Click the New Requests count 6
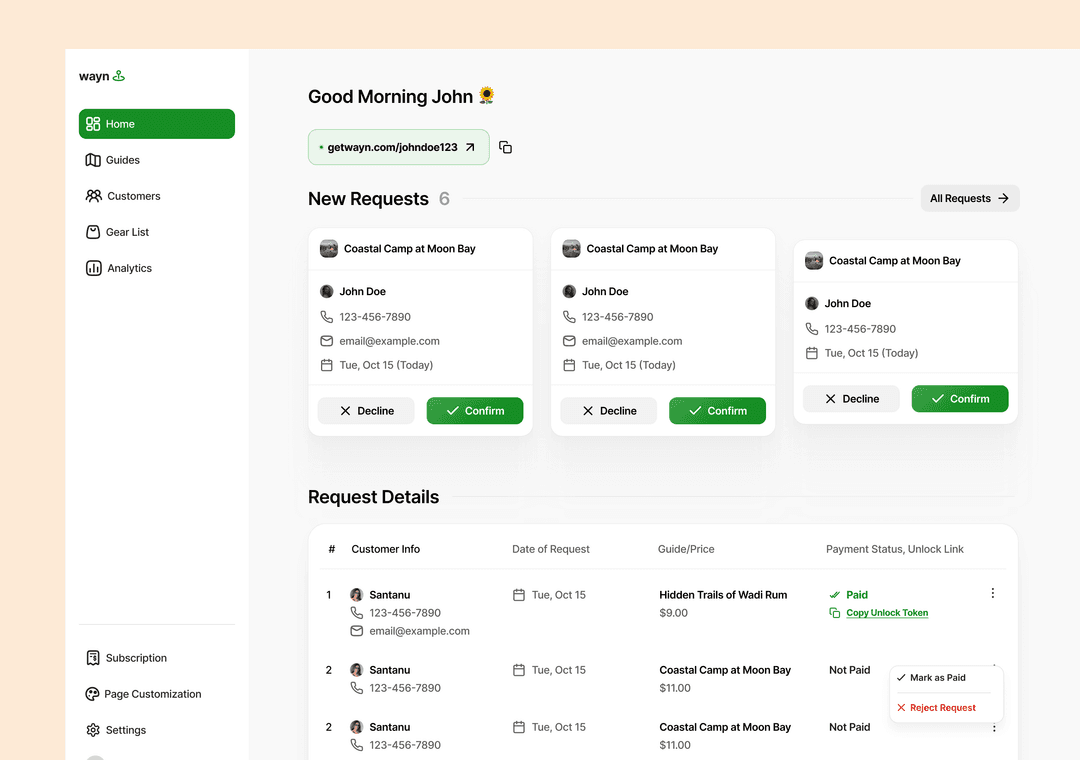This screenshot has width=1080, height=760. point(444,199)
